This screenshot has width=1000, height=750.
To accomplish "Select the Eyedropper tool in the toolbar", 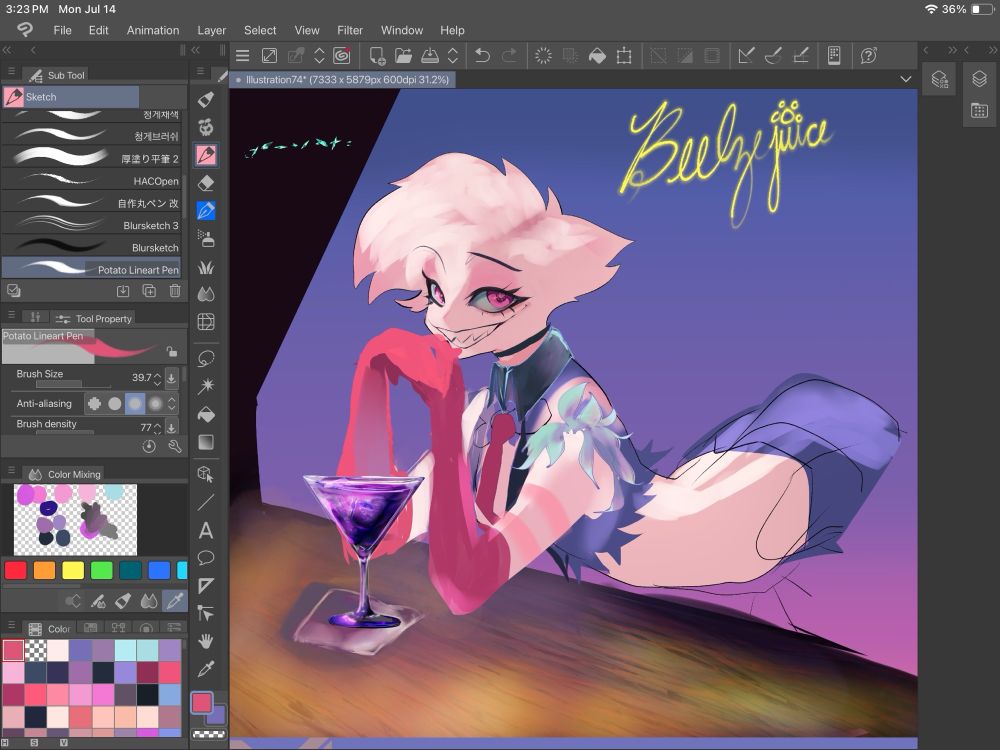I will (205, 669).
